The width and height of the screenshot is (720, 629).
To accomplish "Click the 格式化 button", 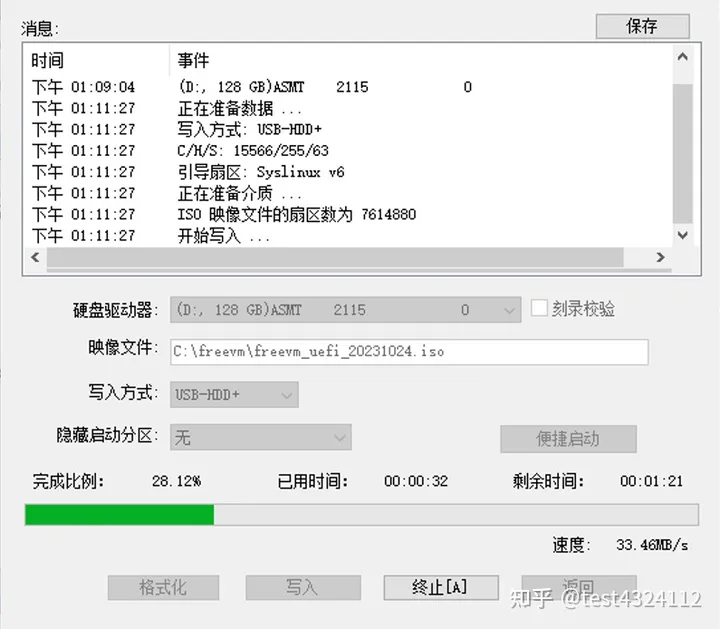I will (x=163, y=587).
